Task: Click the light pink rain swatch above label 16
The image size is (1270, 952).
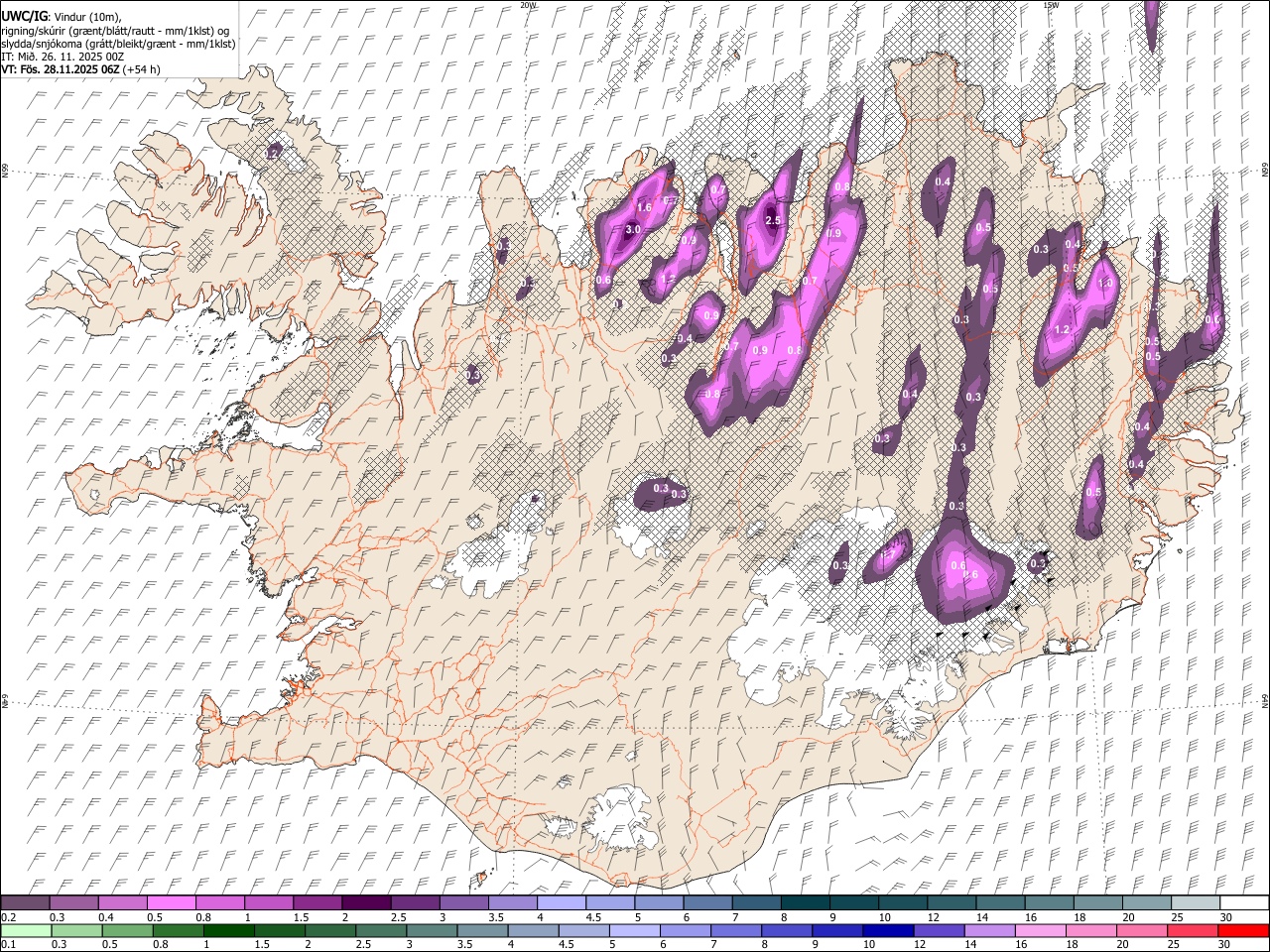Action: pos(1041,930)
